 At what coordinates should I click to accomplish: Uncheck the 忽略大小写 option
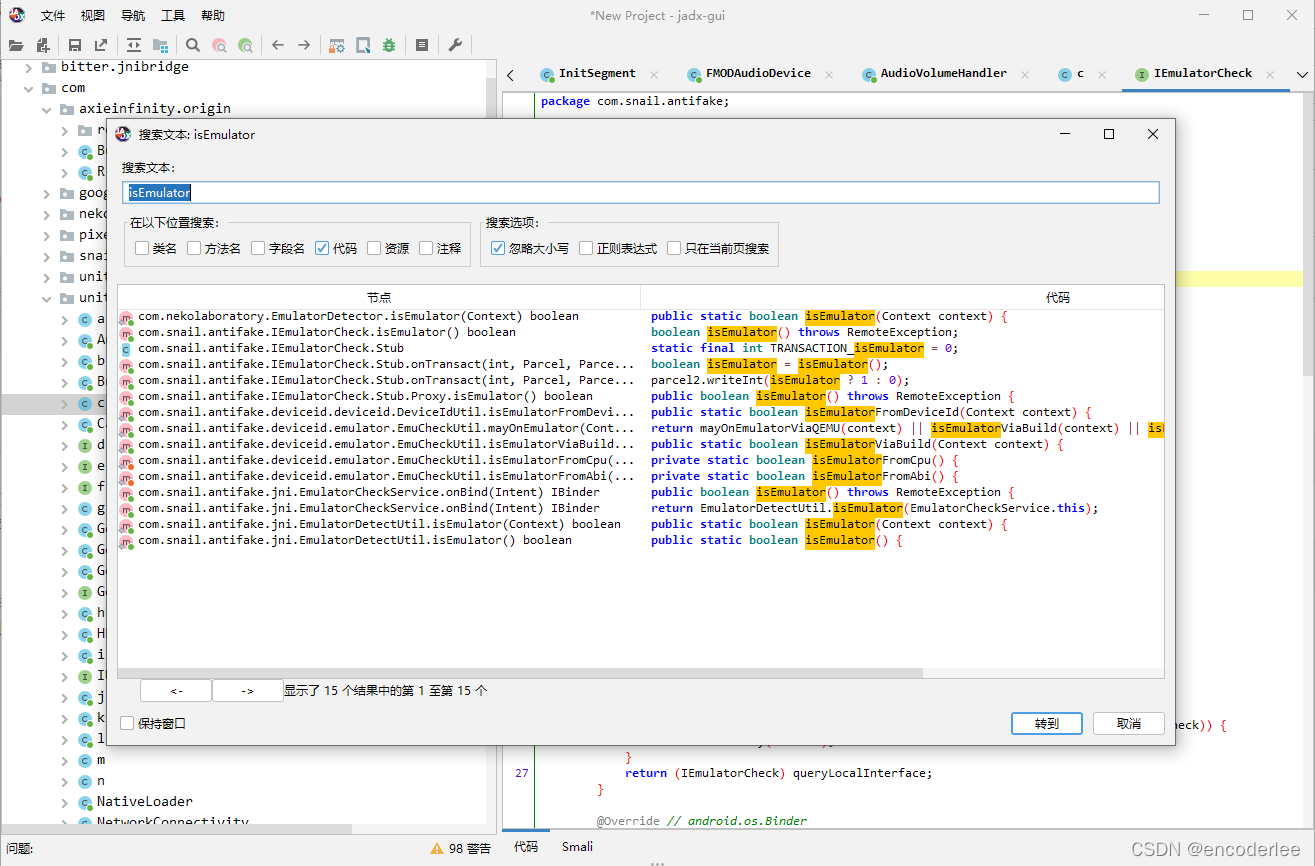(x=498, y=248)
